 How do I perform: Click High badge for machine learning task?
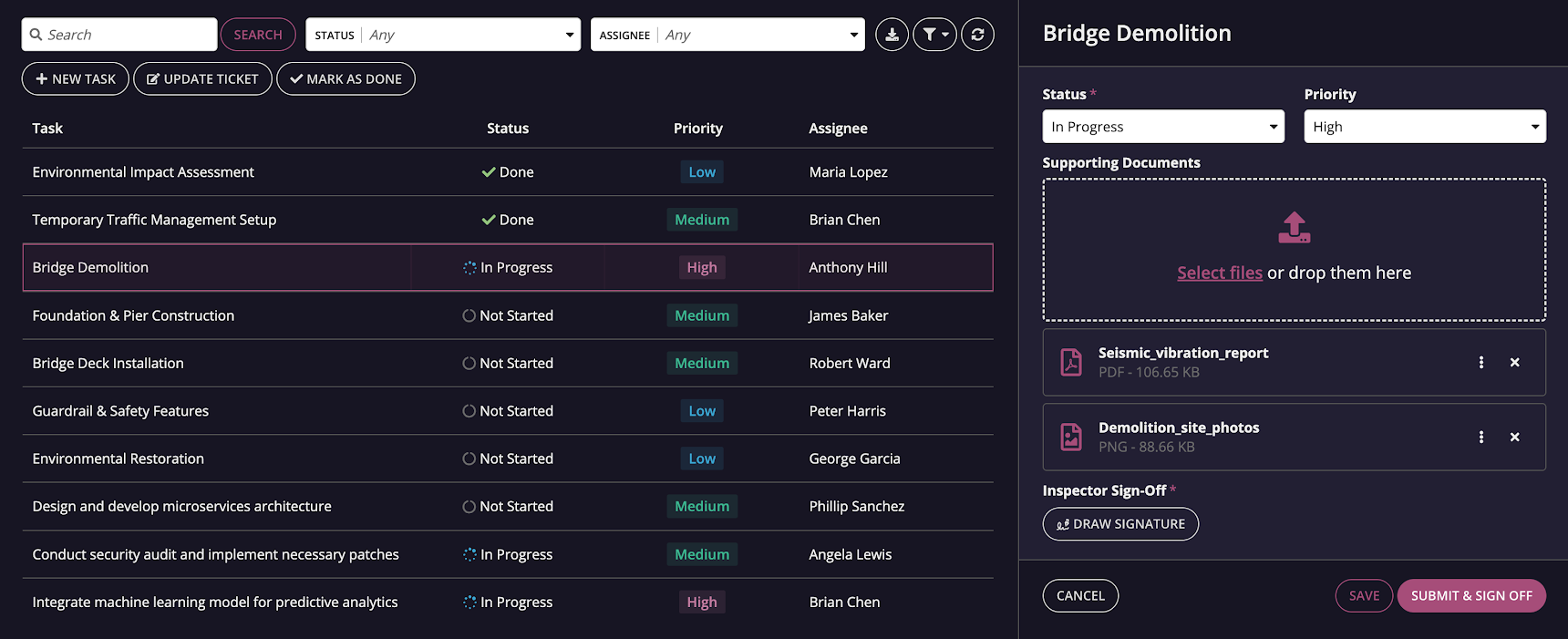coord(702,602)
